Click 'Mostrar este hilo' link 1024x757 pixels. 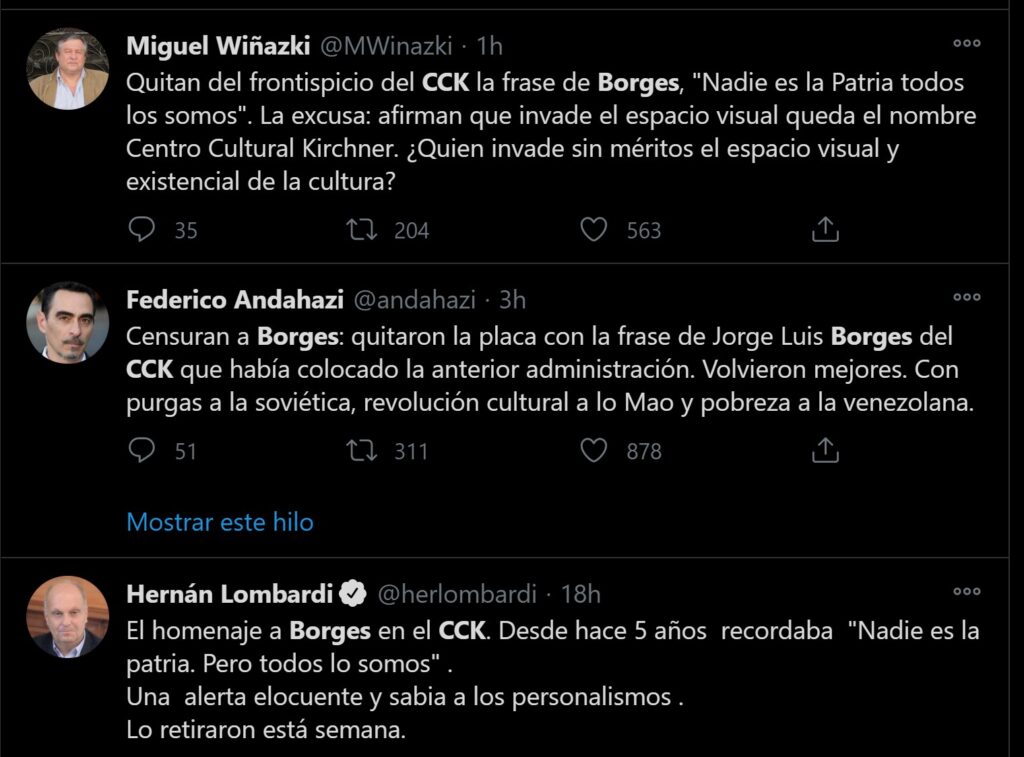tap(220, 522)
